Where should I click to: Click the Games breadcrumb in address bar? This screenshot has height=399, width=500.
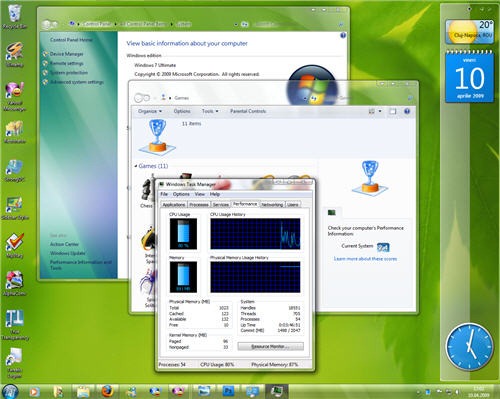[182, 98]
